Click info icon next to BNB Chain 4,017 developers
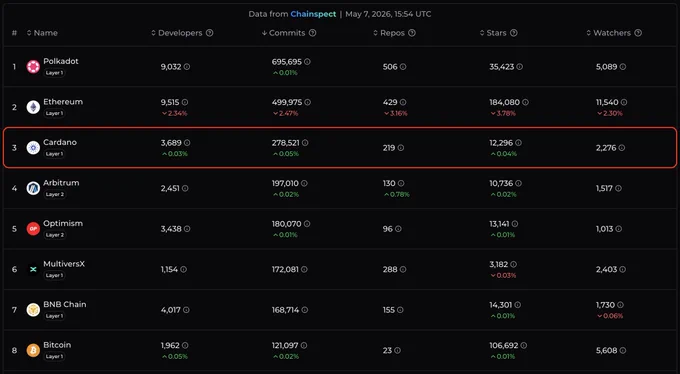The width and height of the screenshot is (680, 374). click(186, 310)
